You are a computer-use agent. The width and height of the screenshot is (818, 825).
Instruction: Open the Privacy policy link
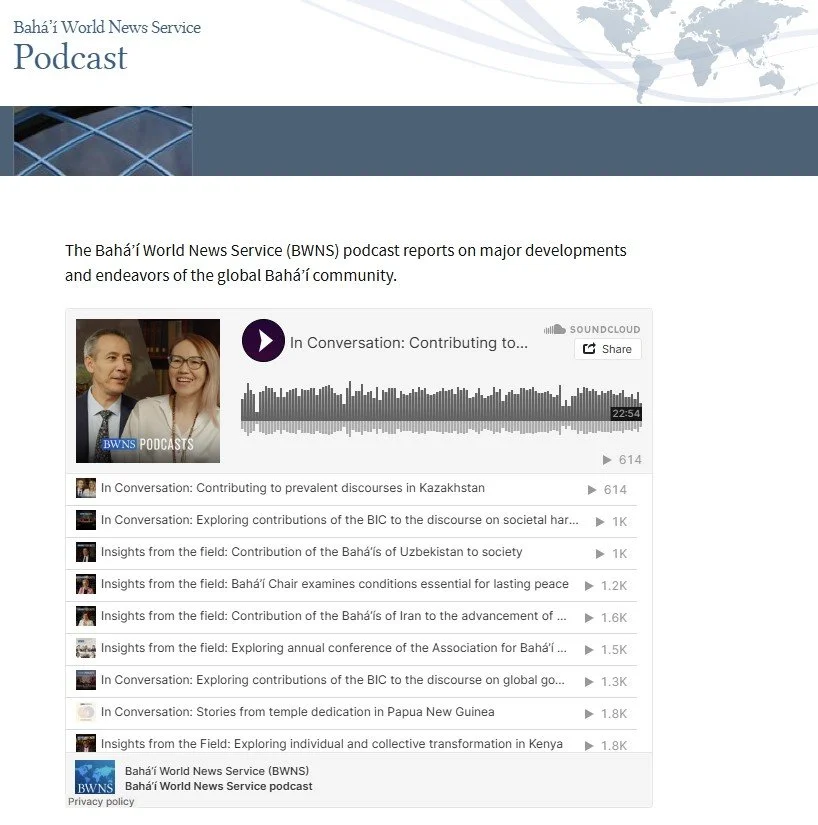tap(101, 801)
